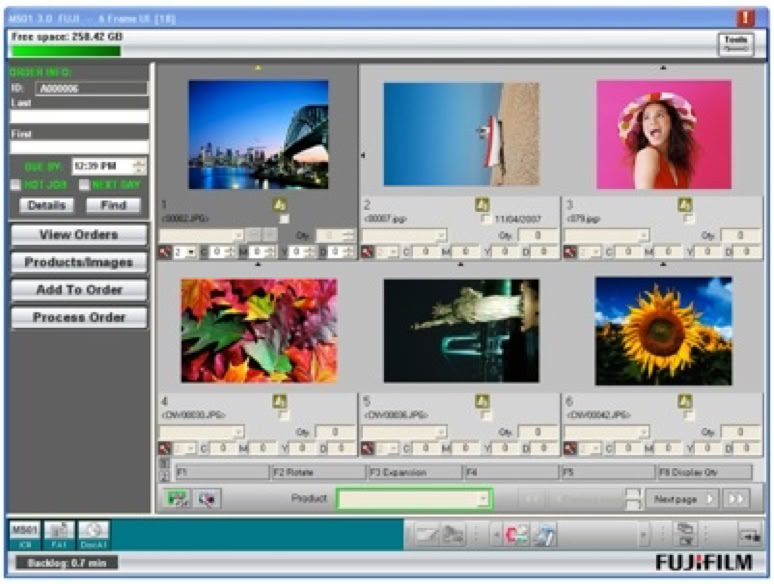The image size is (774, 584).
Task: Select the autumn leaves thumbnail
Action: (259, 330)
